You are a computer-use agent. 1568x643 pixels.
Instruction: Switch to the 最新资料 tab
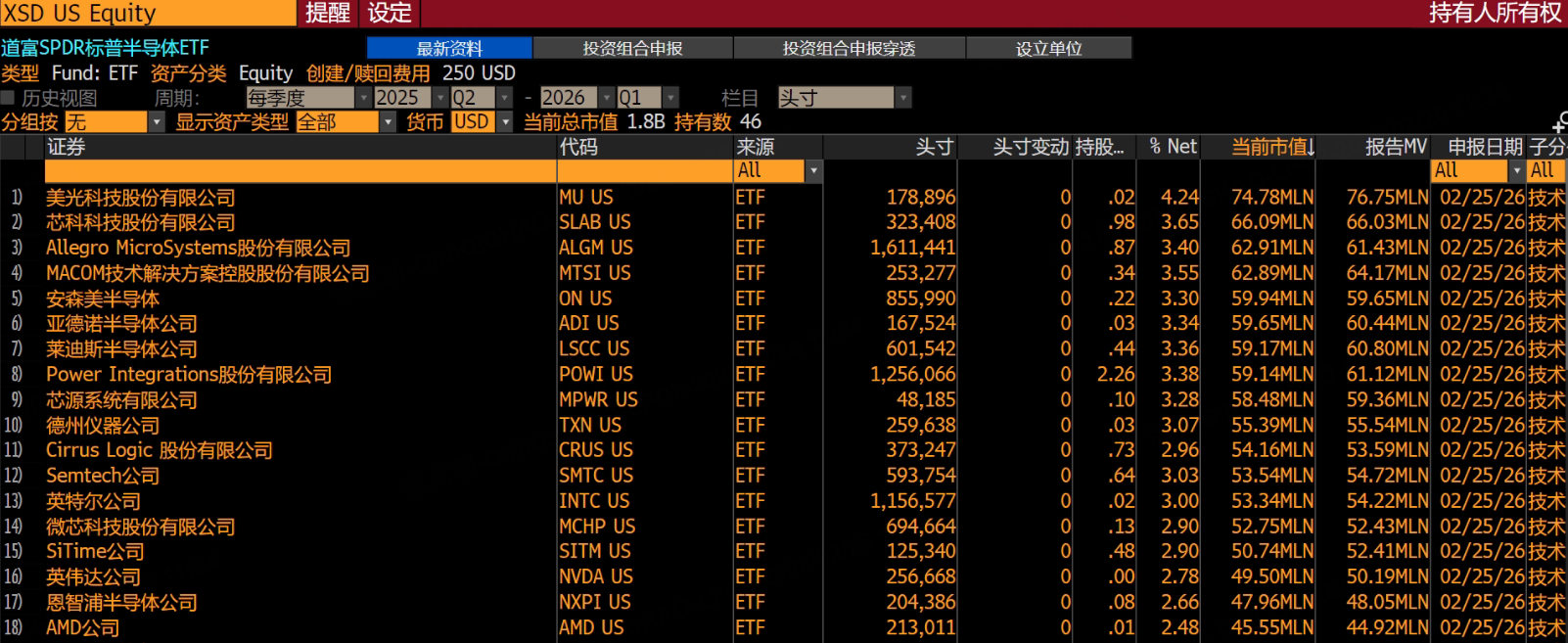(x=449, y=48)
